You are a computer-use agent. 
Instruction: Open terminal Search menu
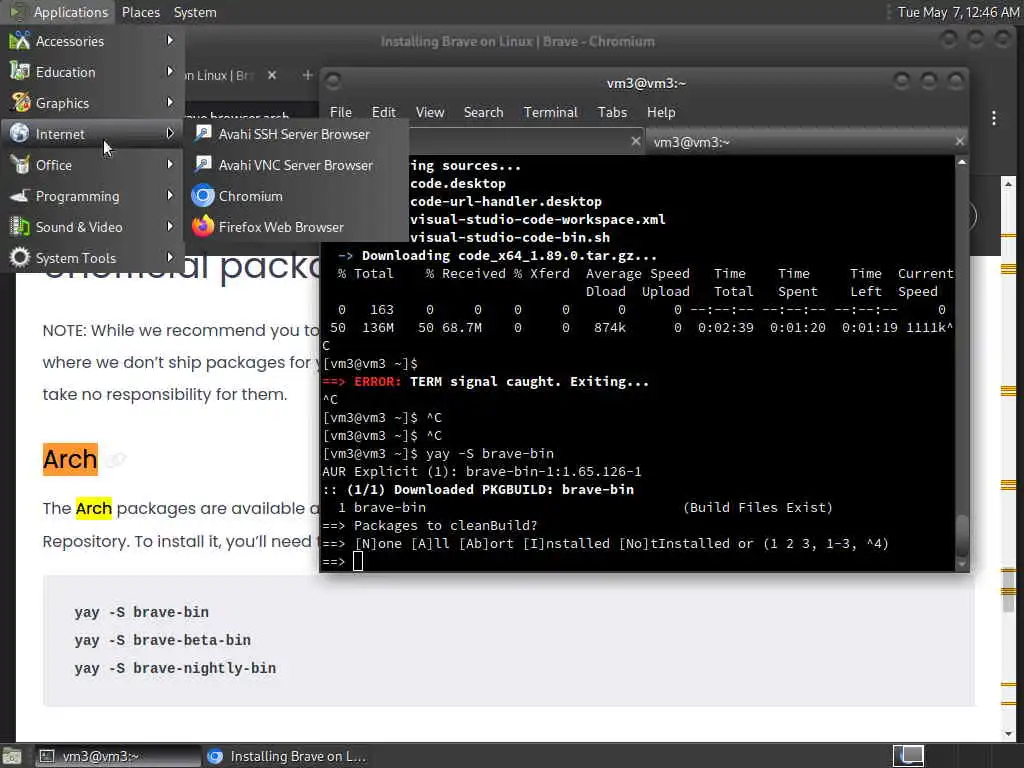tap(483, 112)
